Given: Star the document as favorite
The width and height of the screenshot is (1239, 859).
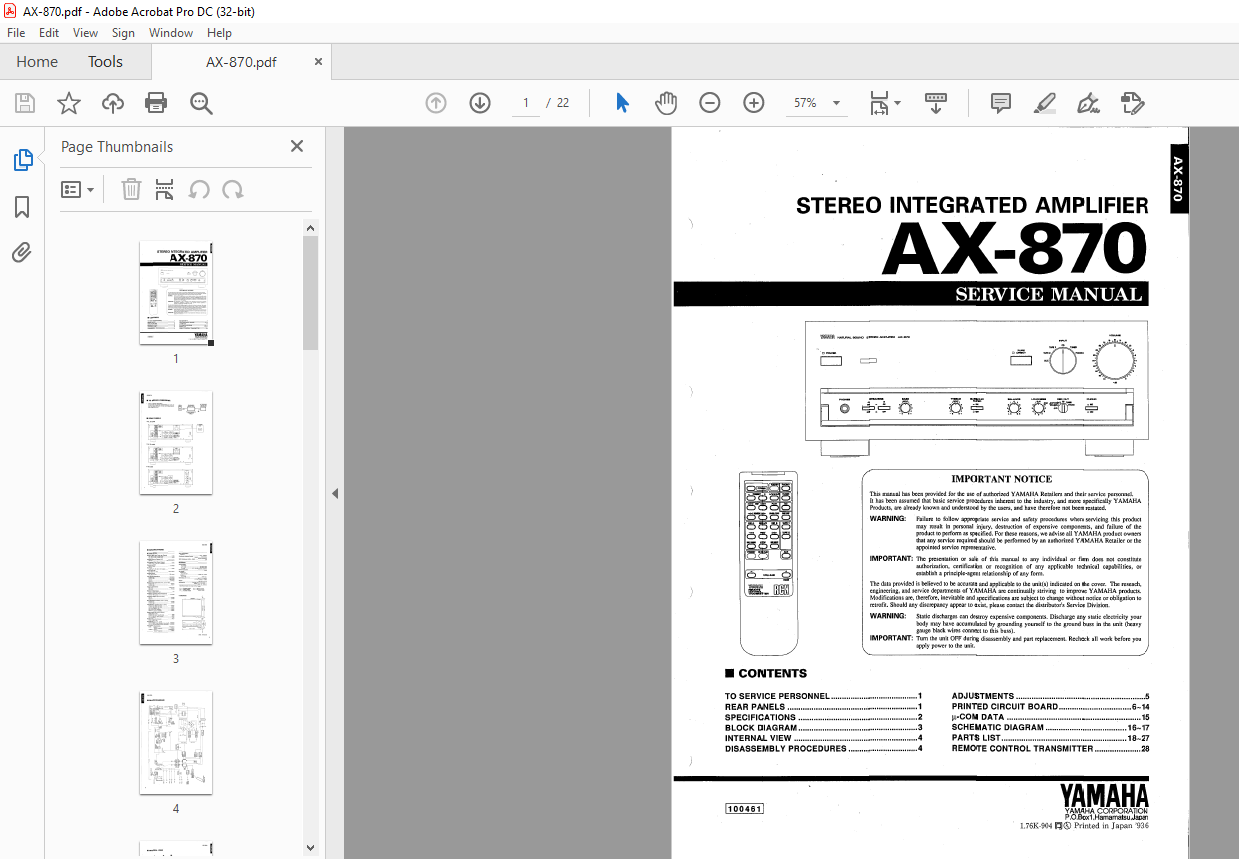Looking at the screenshot, I should pos(68,103).
